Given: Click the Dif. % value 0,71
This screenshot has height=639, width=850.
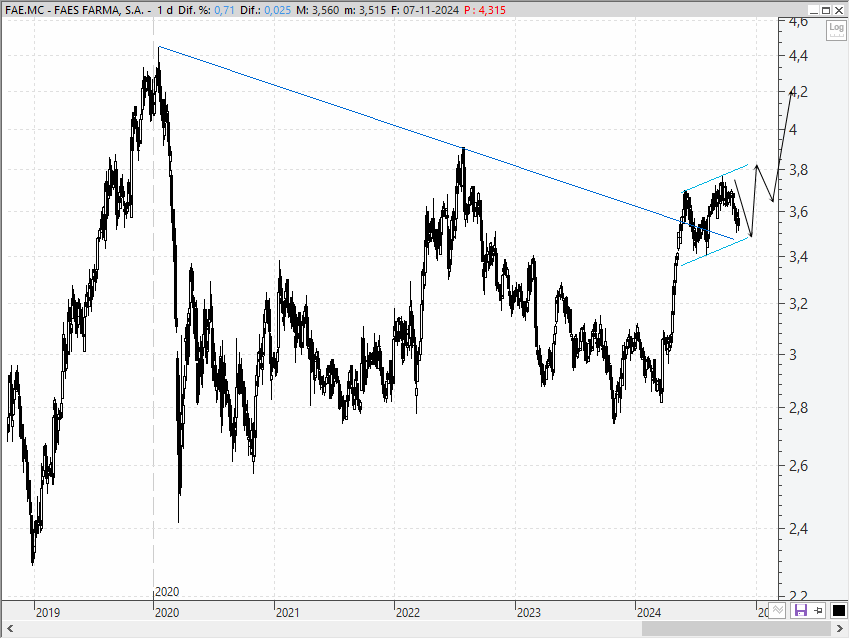Looking at the screenshot, I should pos(224,10).
